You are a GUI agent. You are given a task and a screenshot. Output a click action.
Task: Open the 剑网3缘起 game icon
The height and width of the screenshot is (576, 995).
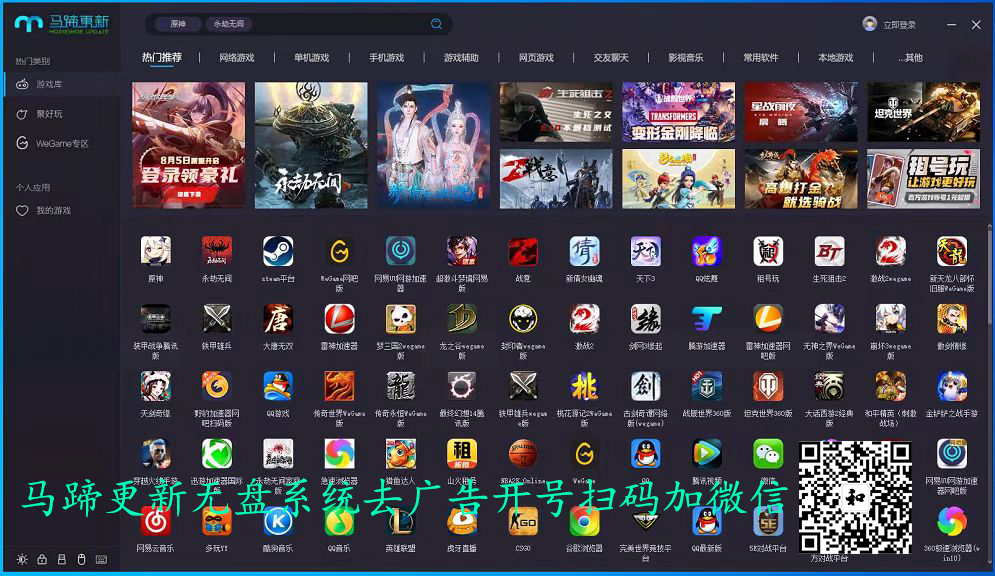pyautogui.click(x=645, y=318)
